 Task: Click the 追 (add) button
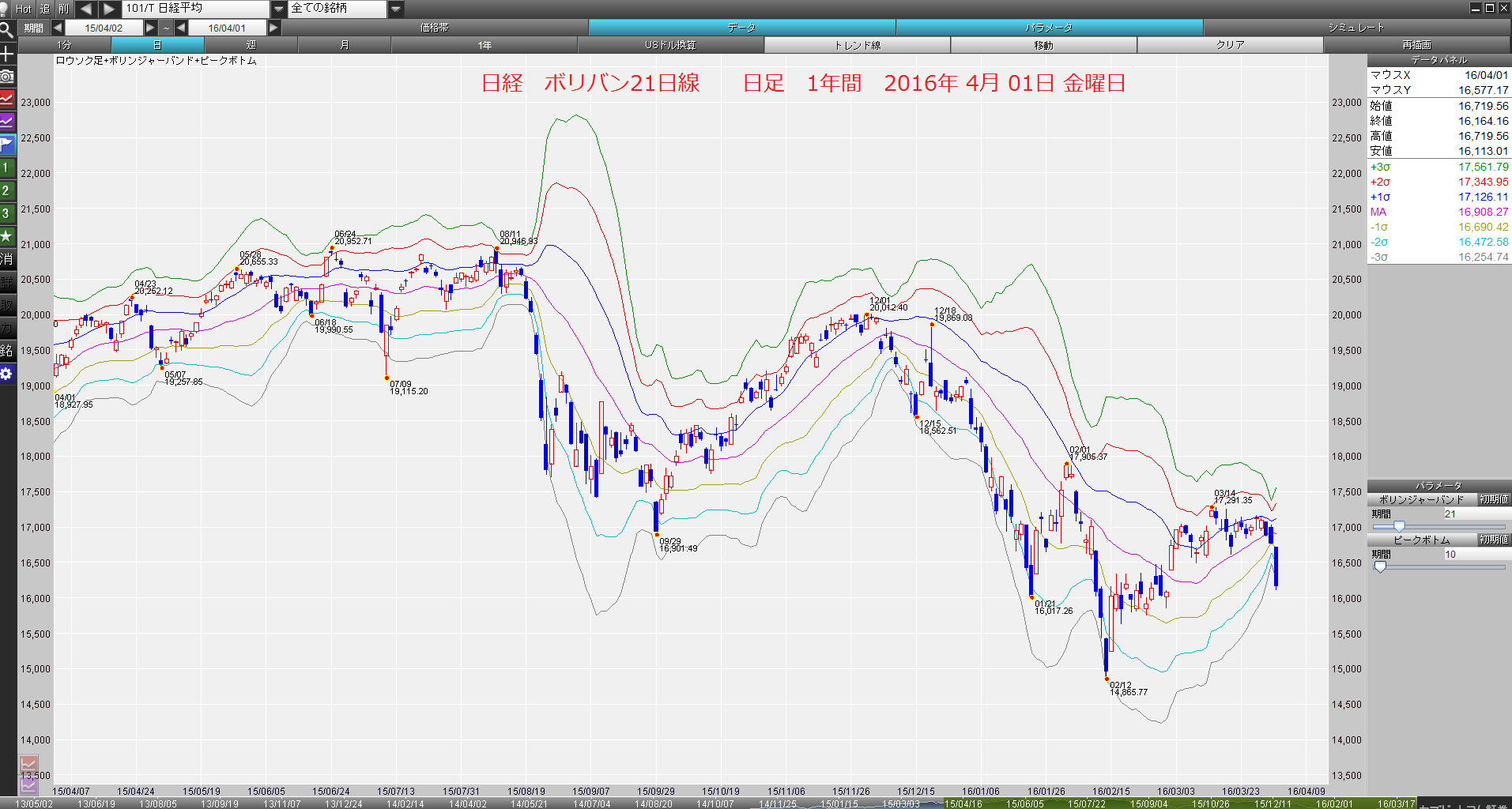[x=44, y=9]
